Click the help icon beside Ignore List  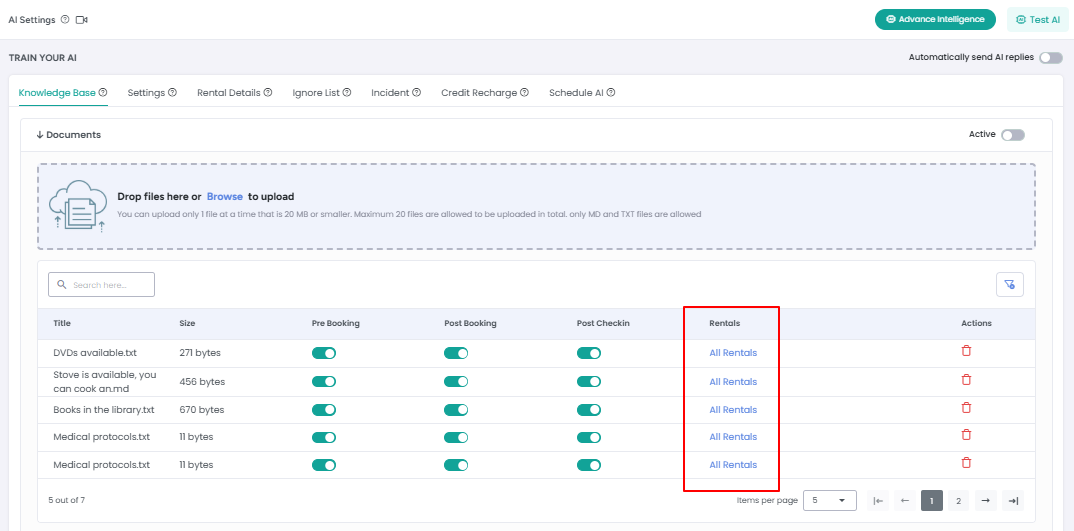tap(347, 92)
